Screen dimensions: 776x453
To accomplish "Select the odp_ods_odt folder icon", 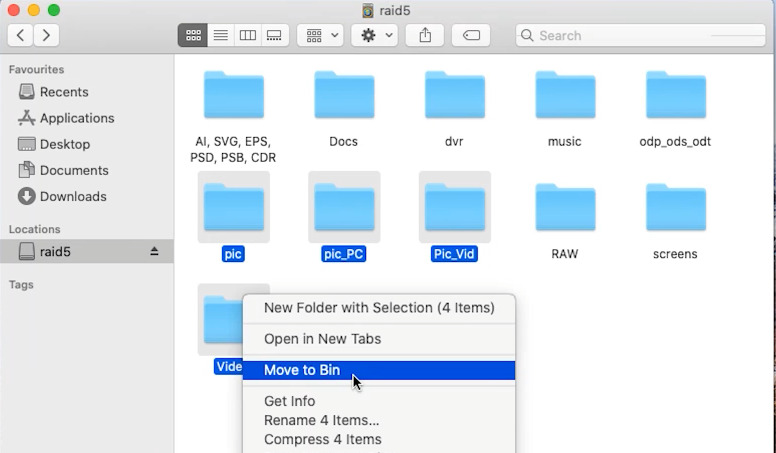I will pyautogui.click(x=676, y=95).
